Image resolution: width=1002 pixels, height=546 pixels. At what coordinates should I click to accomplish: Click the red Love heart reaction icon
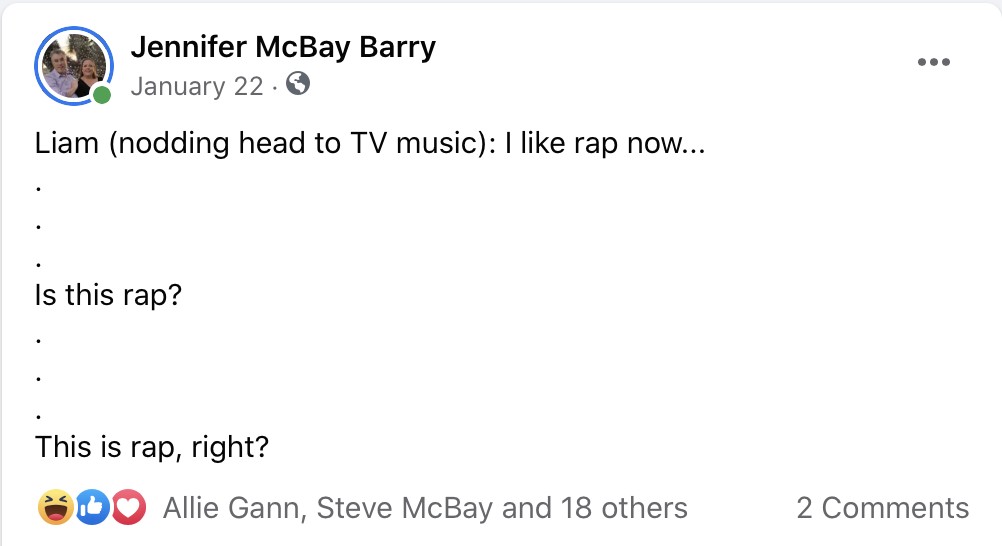127,508
